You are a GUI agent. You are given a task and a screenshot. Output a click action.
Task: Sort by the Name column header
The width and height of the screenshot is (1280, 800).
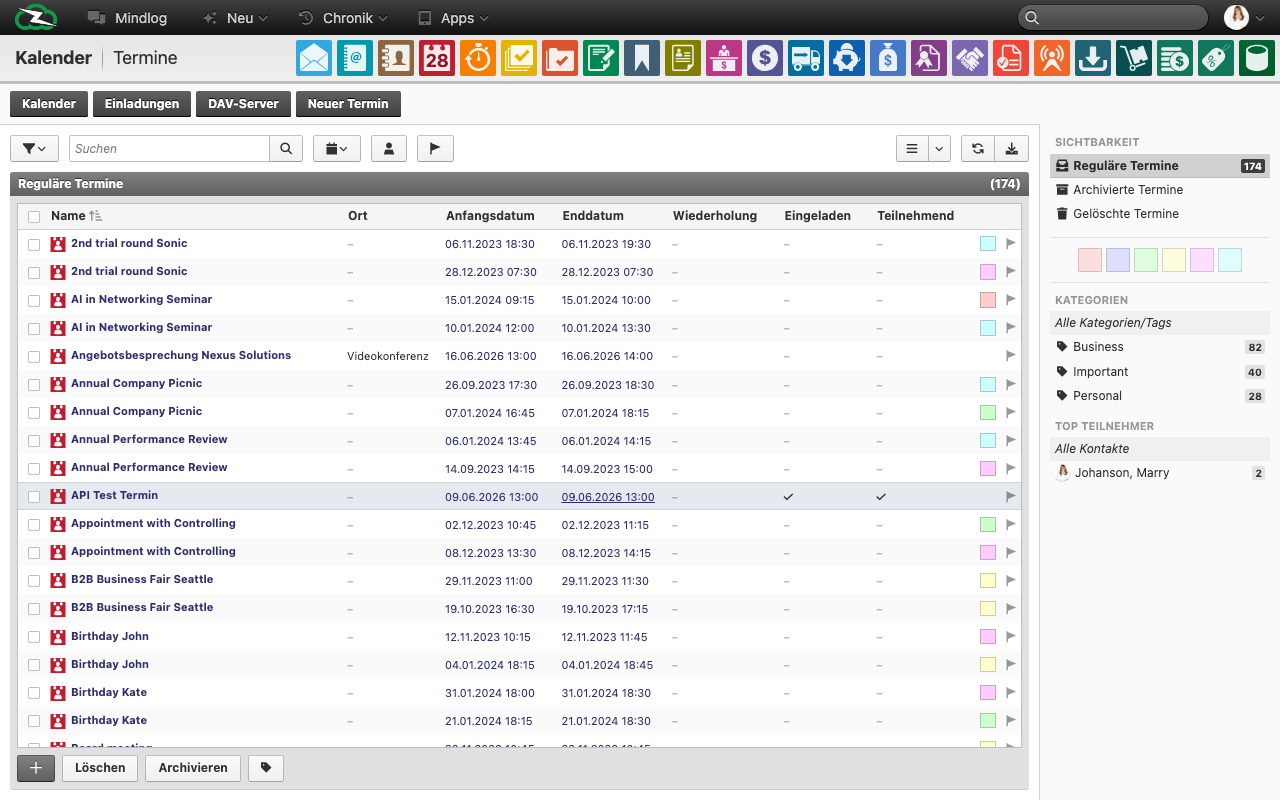click(68, 216)
